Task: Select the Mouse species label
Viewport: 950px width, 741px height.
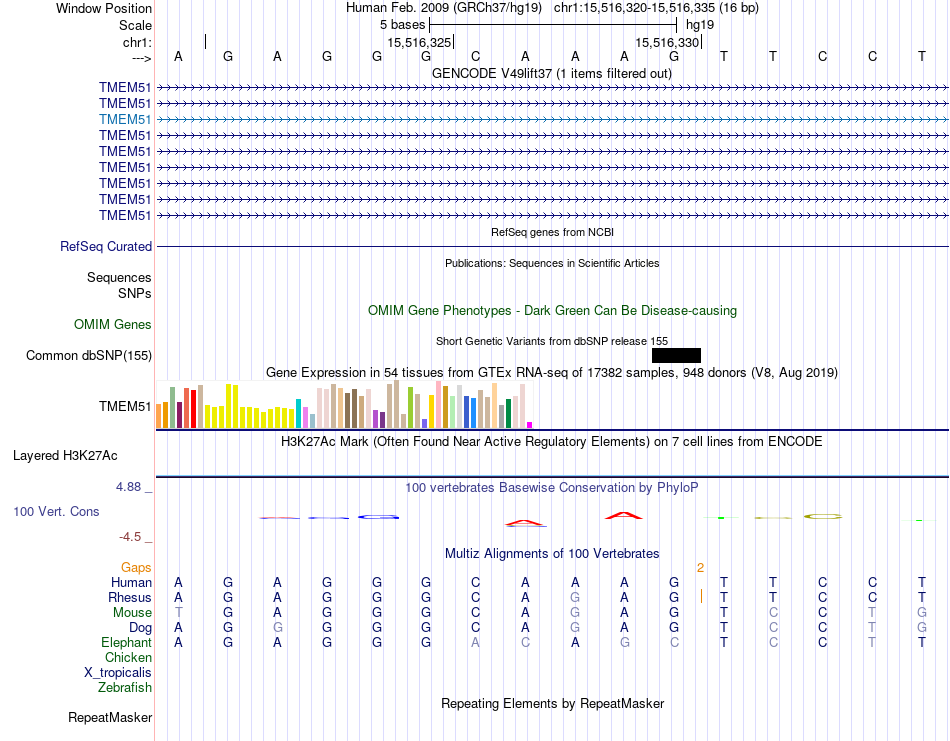Action: coord(132,613)
